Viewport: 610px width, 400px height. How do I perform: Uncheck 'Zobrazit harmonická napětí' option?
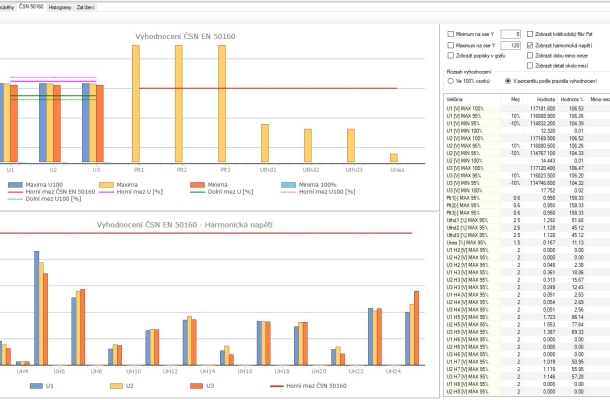(x=528, y=45)
